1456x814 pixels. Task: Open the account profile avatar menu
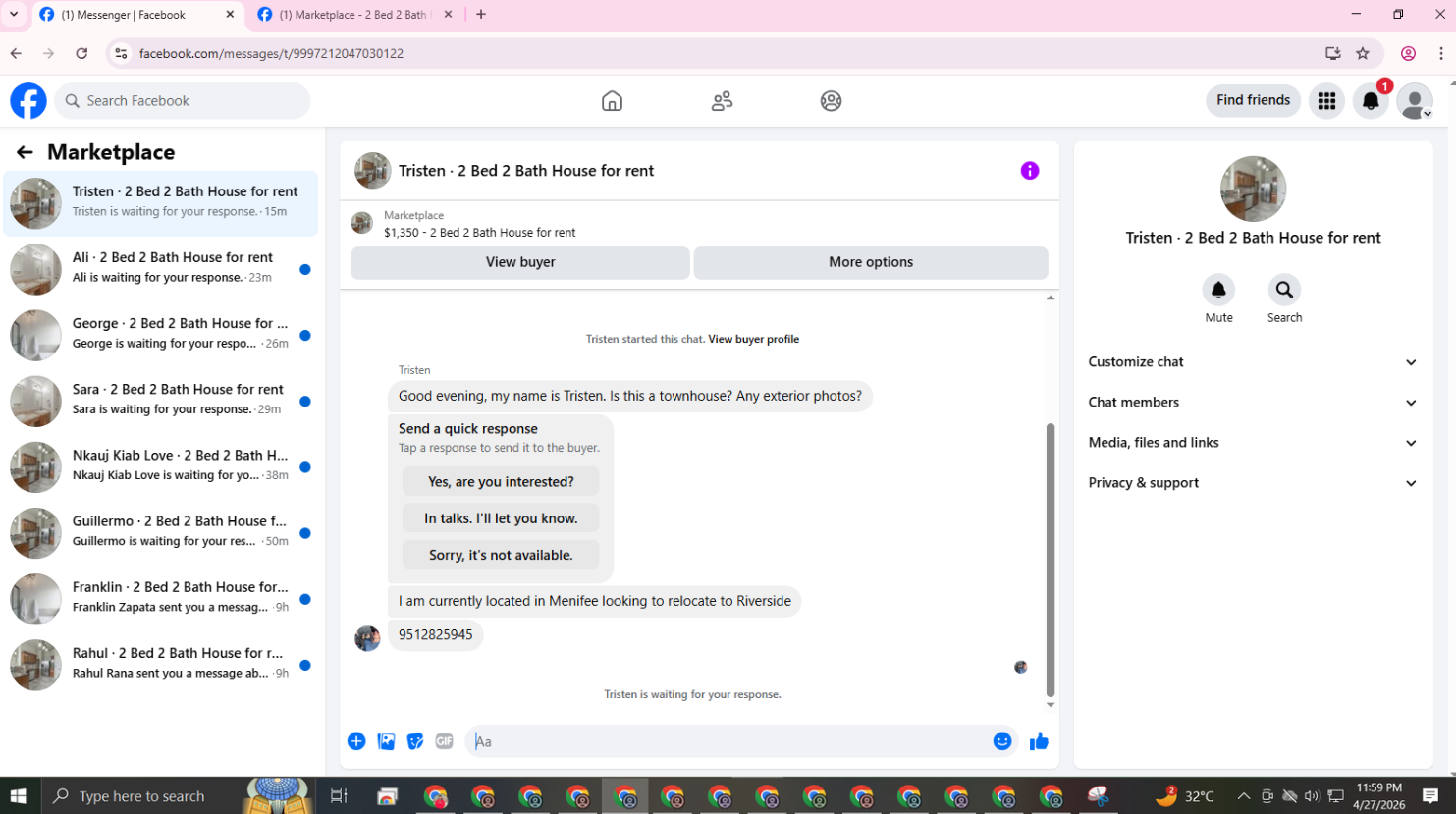pos(1415,101)
